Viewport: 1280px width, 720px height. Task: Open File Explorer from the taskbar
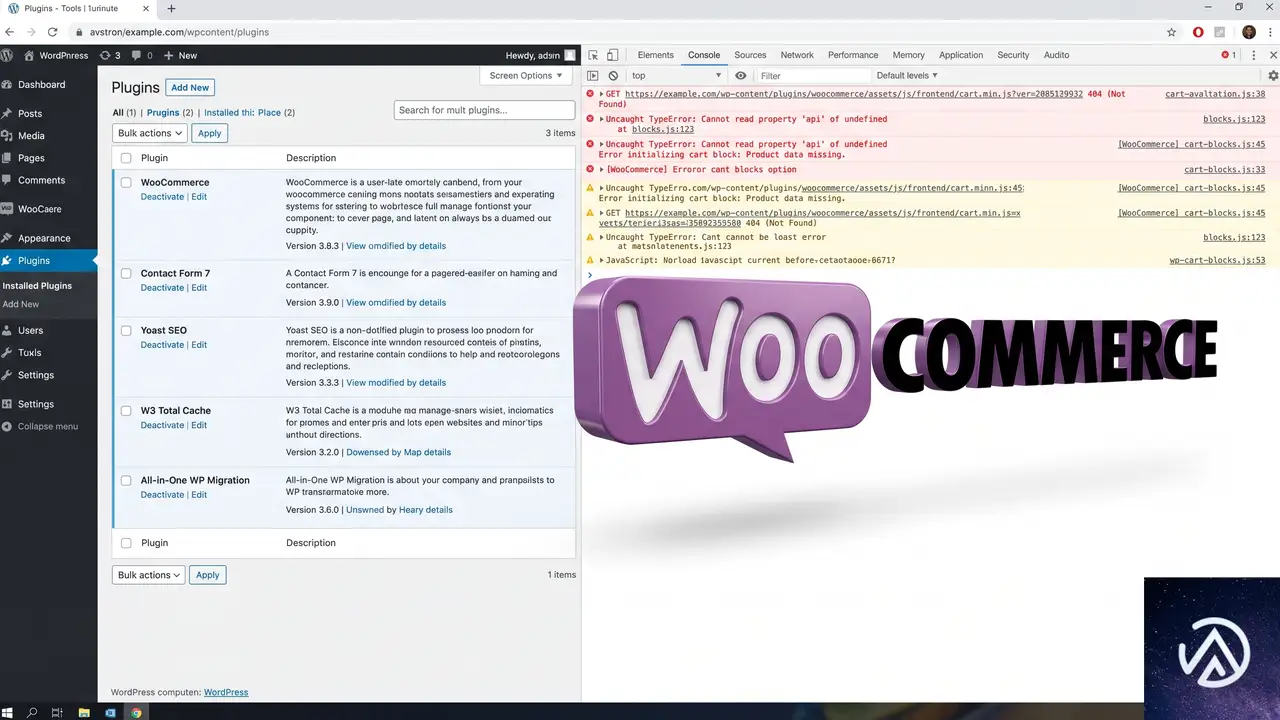pos(84,713)
